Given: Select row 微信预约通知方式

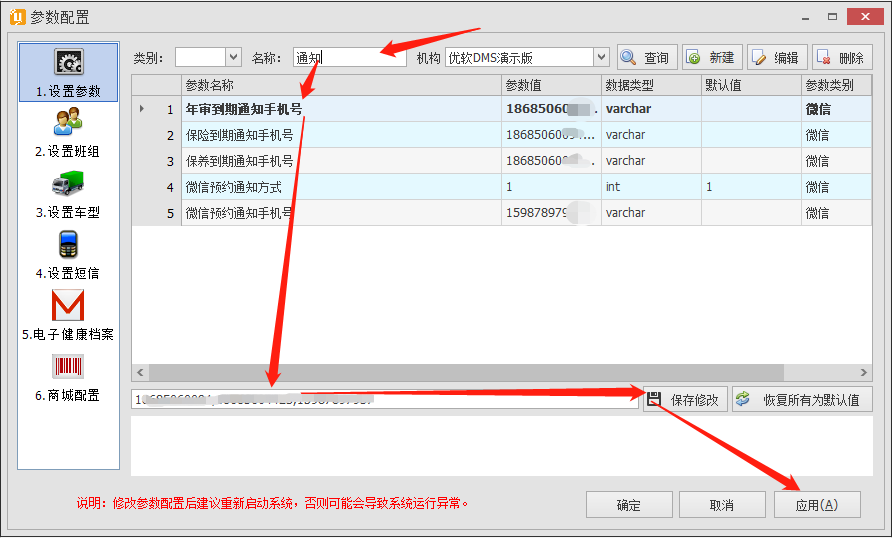Looking at the screenshot, I should (501, 187).
